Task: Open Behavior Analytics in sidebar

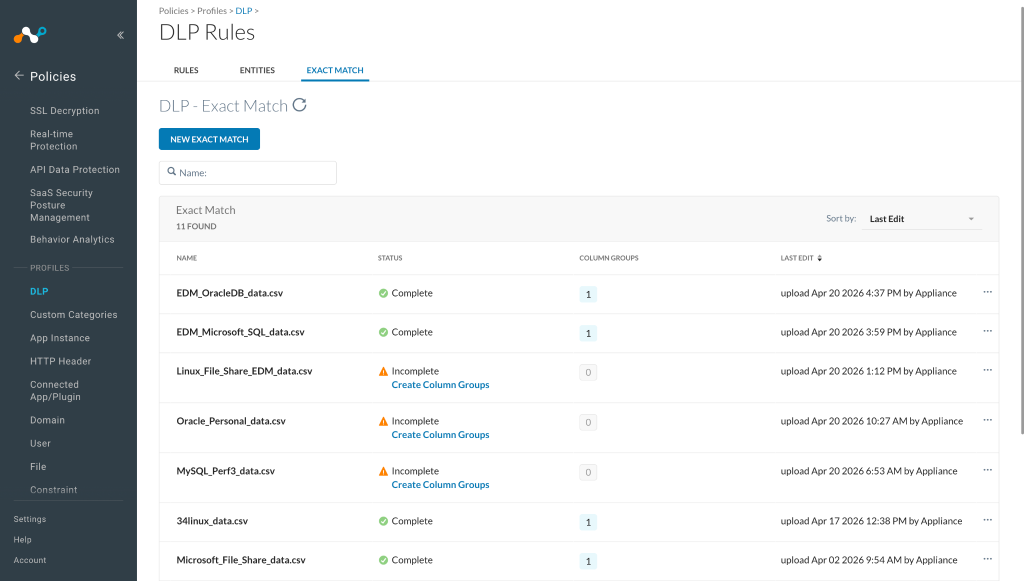Action: pos(72,240)
